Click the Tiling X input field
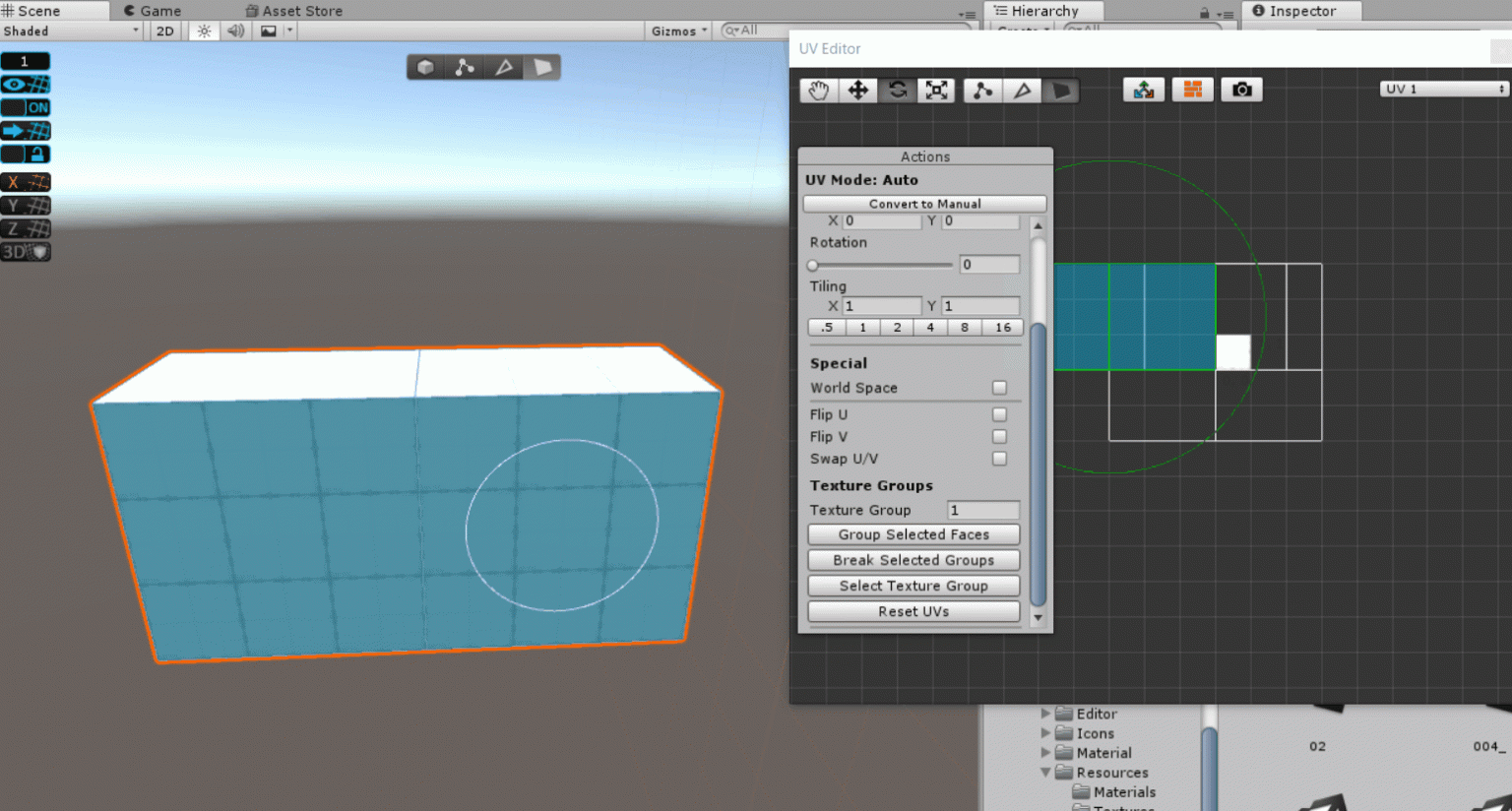This screenshot has width=1512, height=811. 881,305
